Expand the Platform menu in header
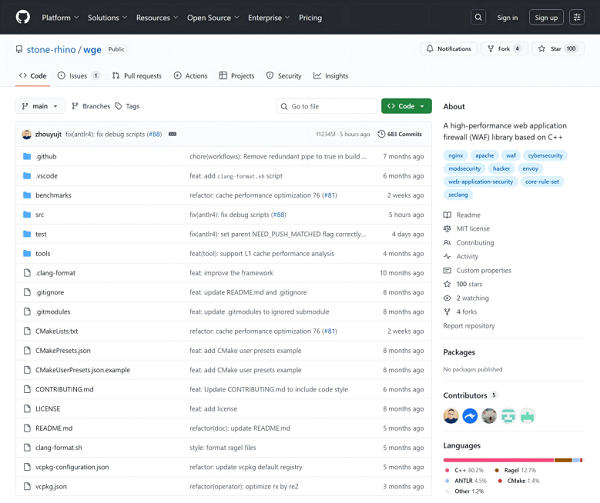 [59, 17]
